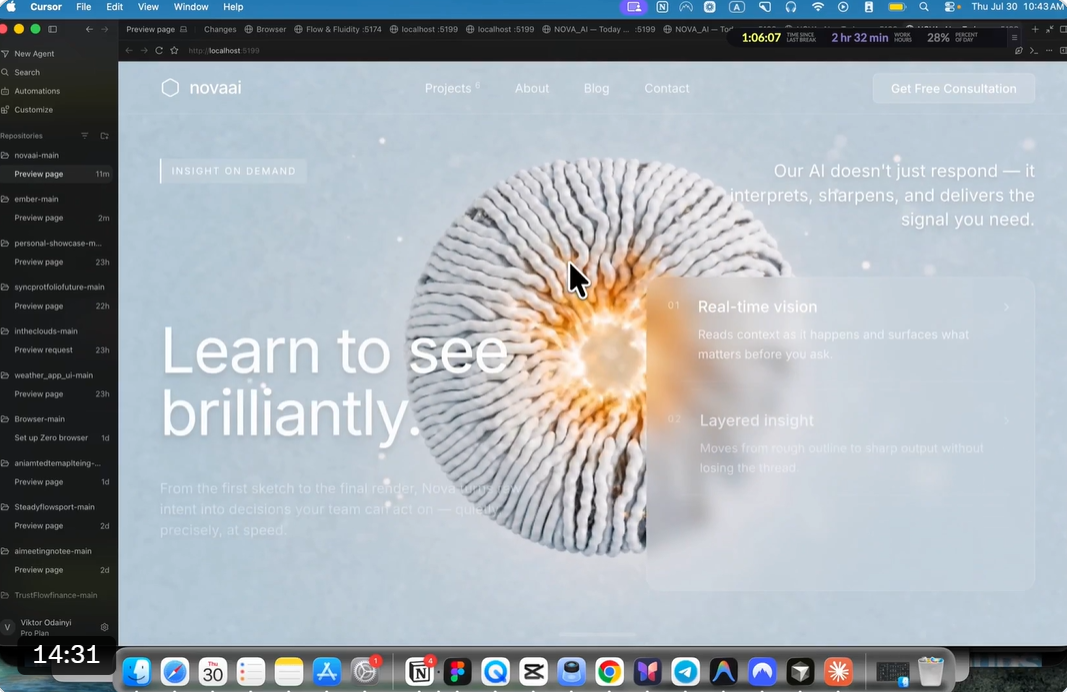Open App Store from the Dock

(327, 672)
